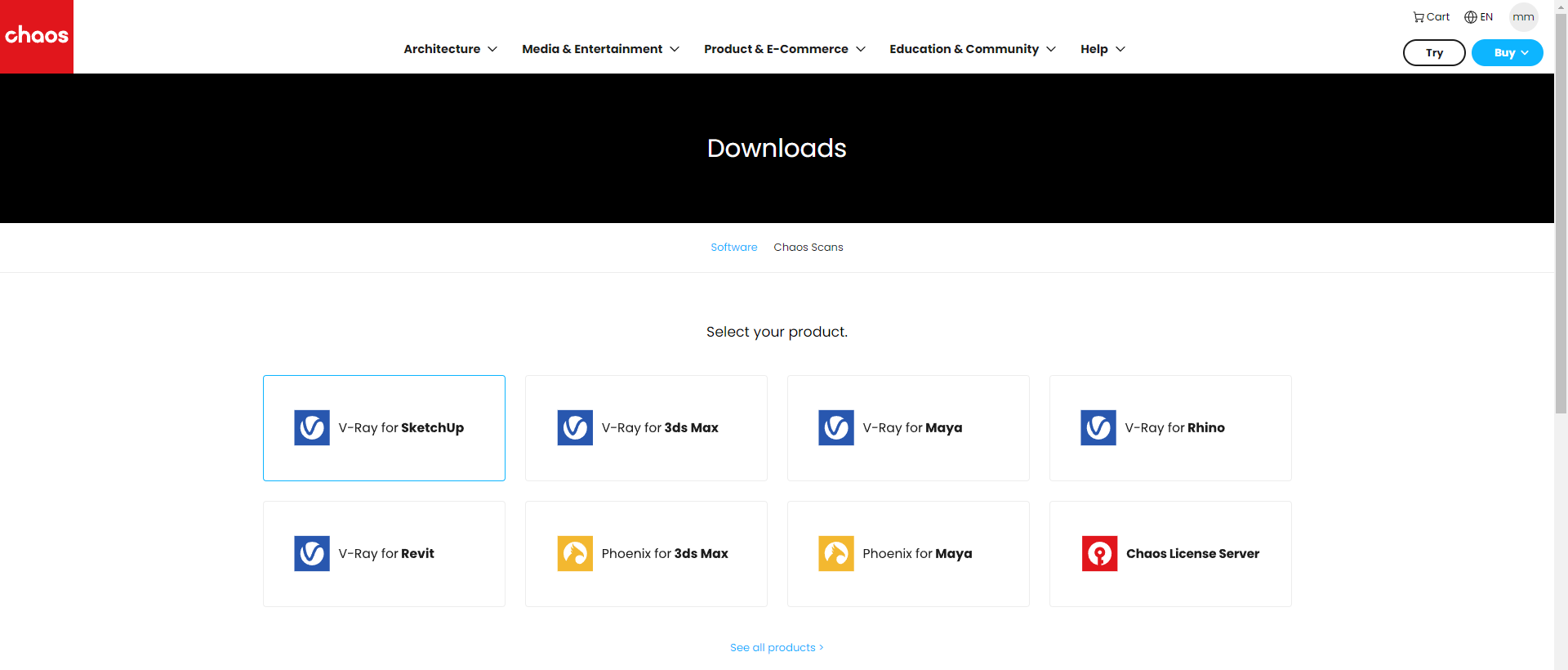Expand the Product & E-Commerce chevron
1568x670 pixels.
tap(861, 49)
